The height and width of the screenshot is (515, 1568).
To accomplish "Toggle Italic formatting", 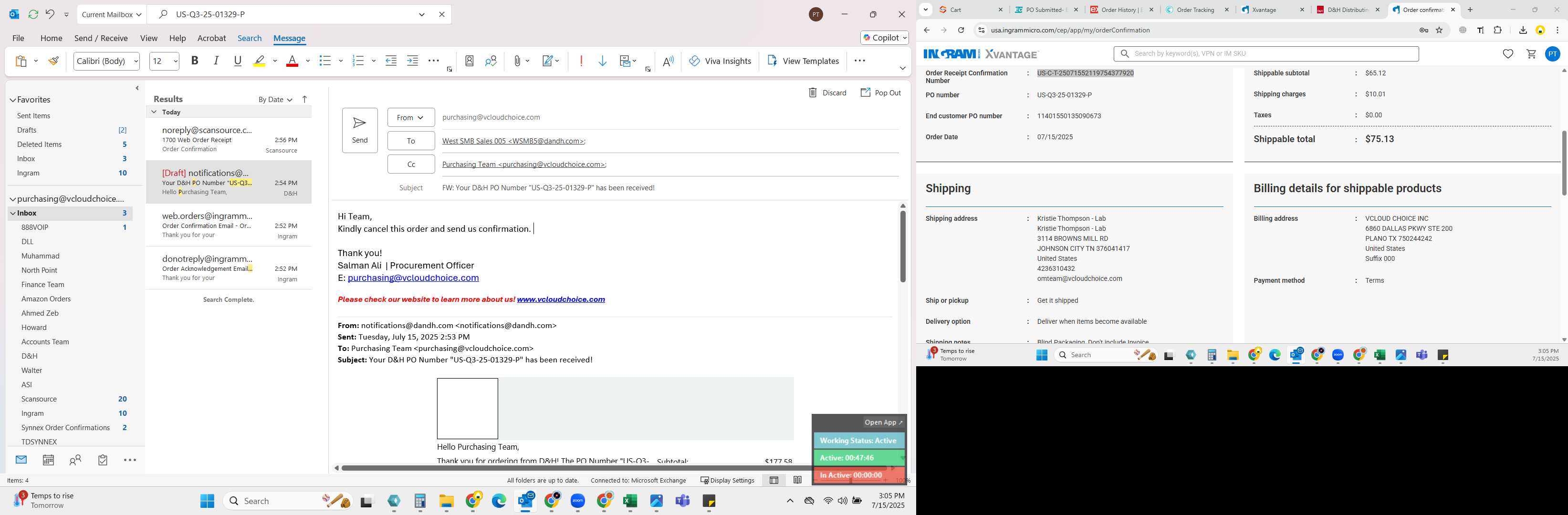I will coord(216,60).
